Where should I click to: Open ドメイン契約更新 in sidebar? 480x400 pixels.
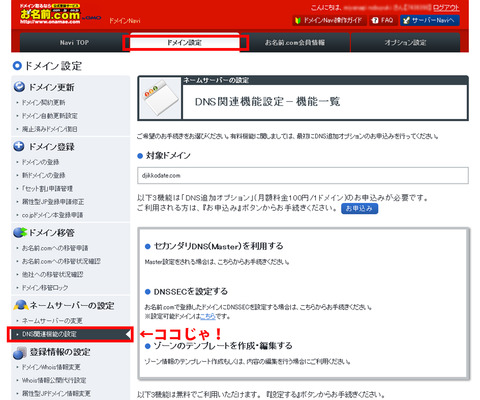(44, 102)
